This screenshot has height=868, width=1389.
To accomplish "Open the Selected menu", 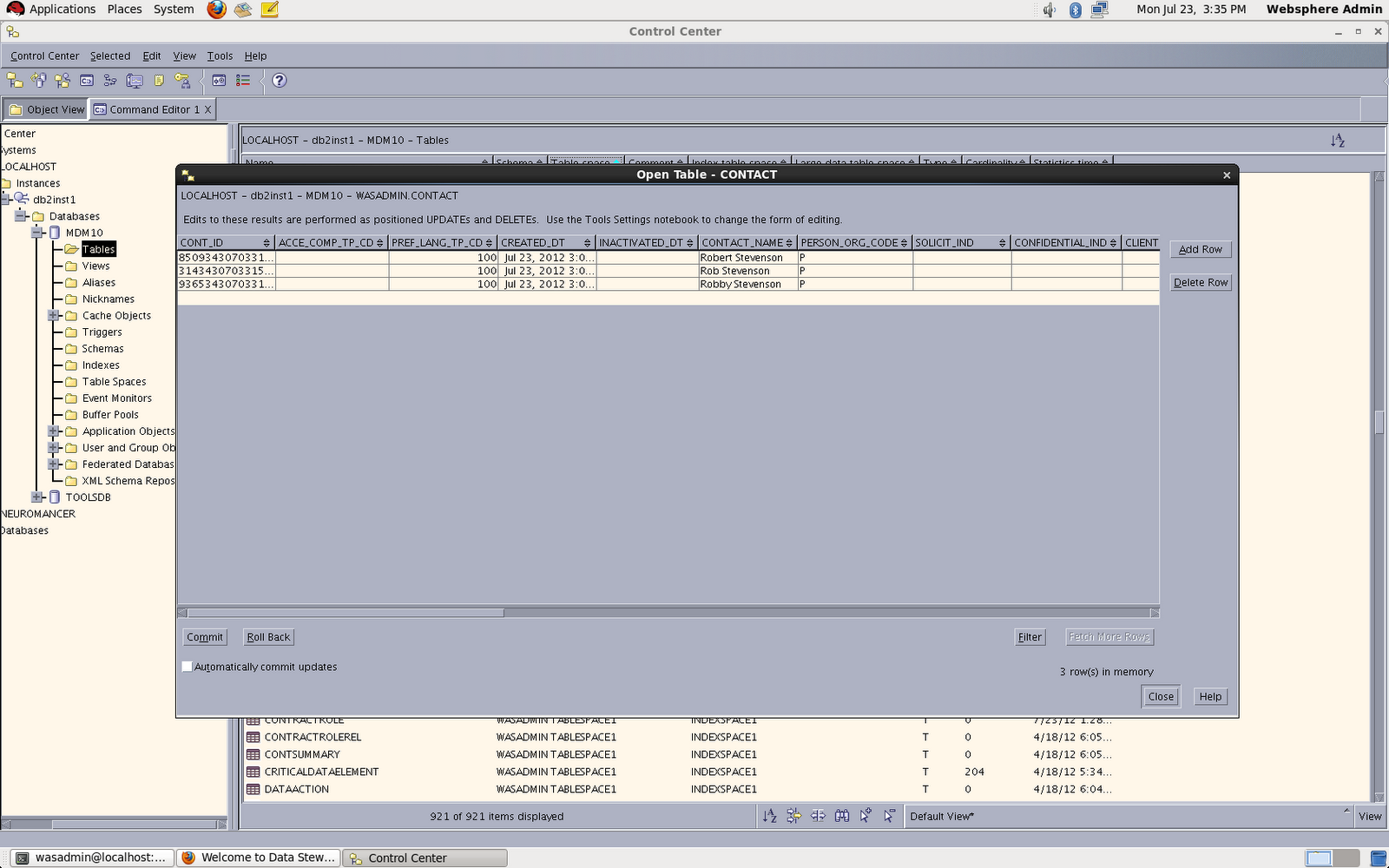I will (x=110, y=56).
